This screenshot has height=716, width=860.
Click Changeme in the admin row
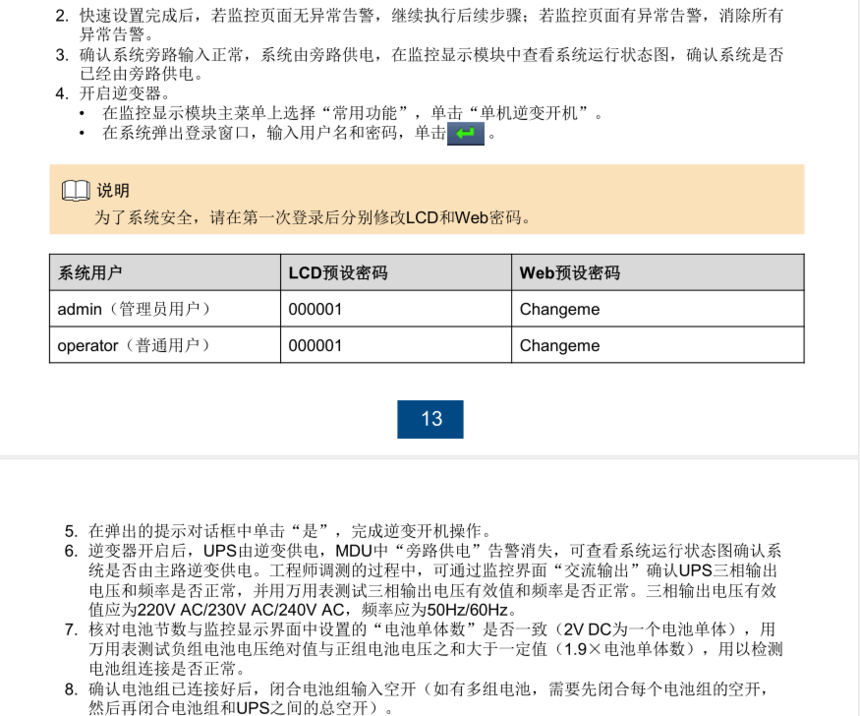click(559, 309)
